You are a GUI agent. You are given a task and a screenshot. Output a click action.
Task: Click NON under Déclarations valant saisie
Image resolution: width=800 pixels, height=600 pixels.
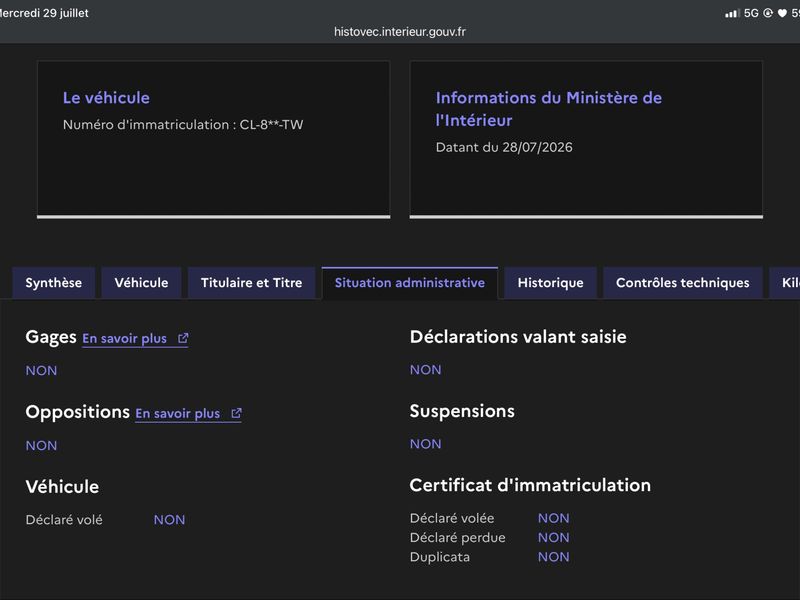[x=426, y=370]
